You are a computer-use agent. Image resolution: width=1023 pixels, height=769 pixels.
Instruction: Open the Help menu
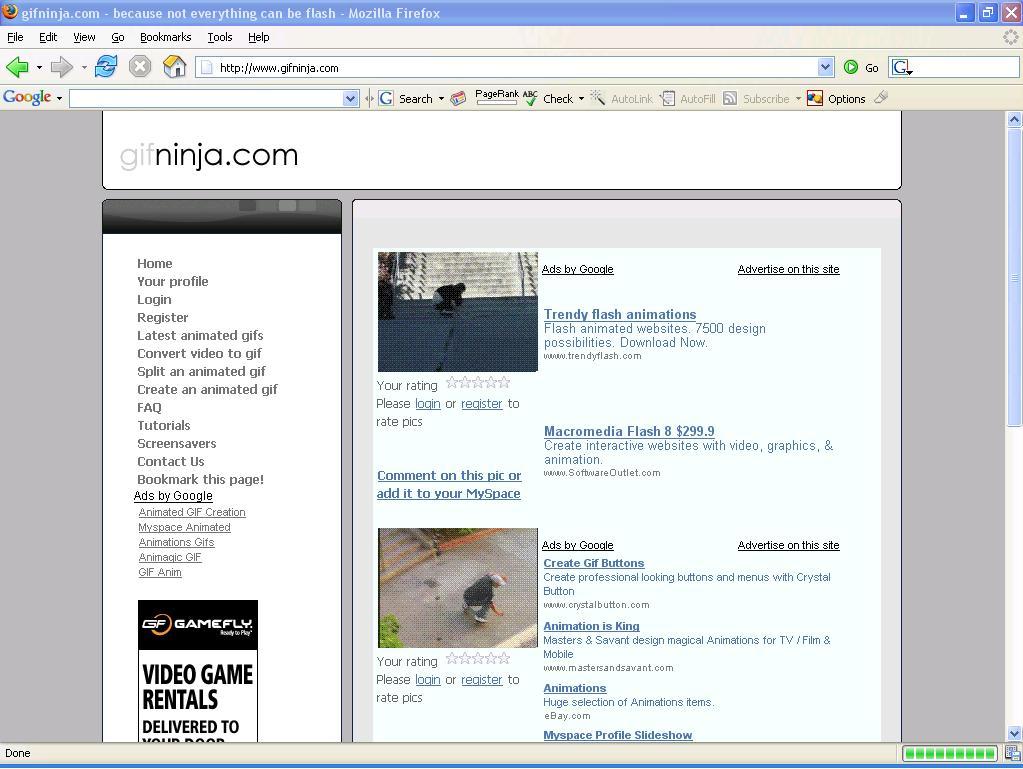(x=258, y=37)
